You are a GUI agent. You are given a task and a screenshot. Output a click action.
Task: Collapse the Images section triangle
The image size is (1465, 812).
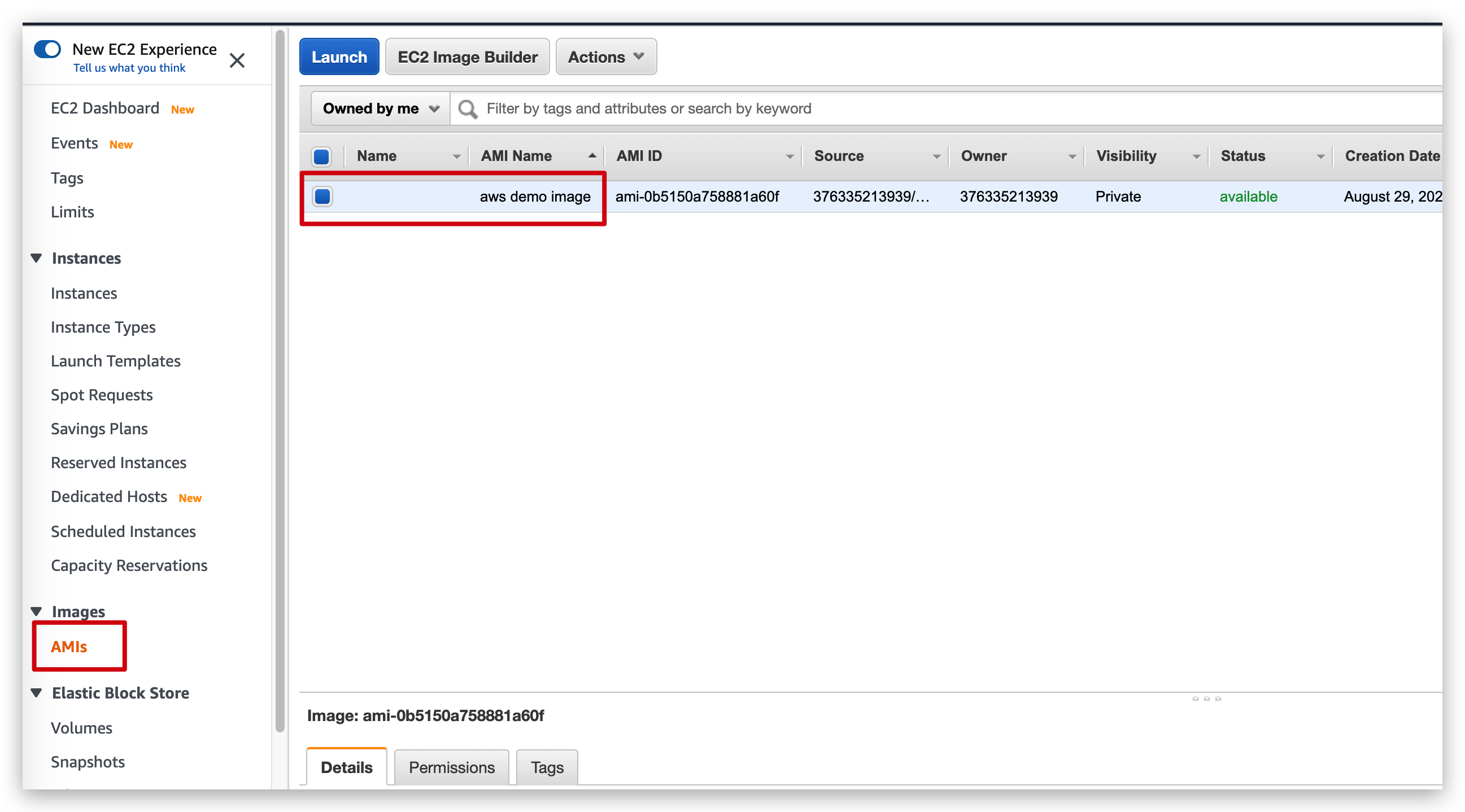(36, 612)
